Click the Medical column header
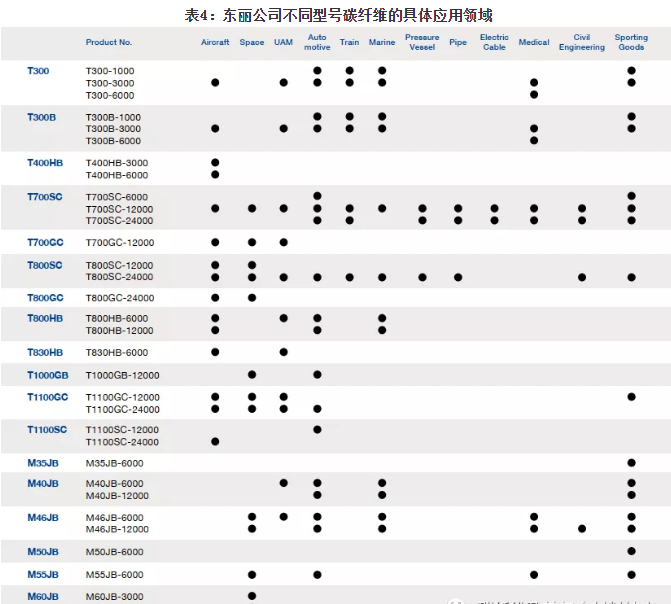The height and width of the screenshot is (604, 671). pos(534,42)
